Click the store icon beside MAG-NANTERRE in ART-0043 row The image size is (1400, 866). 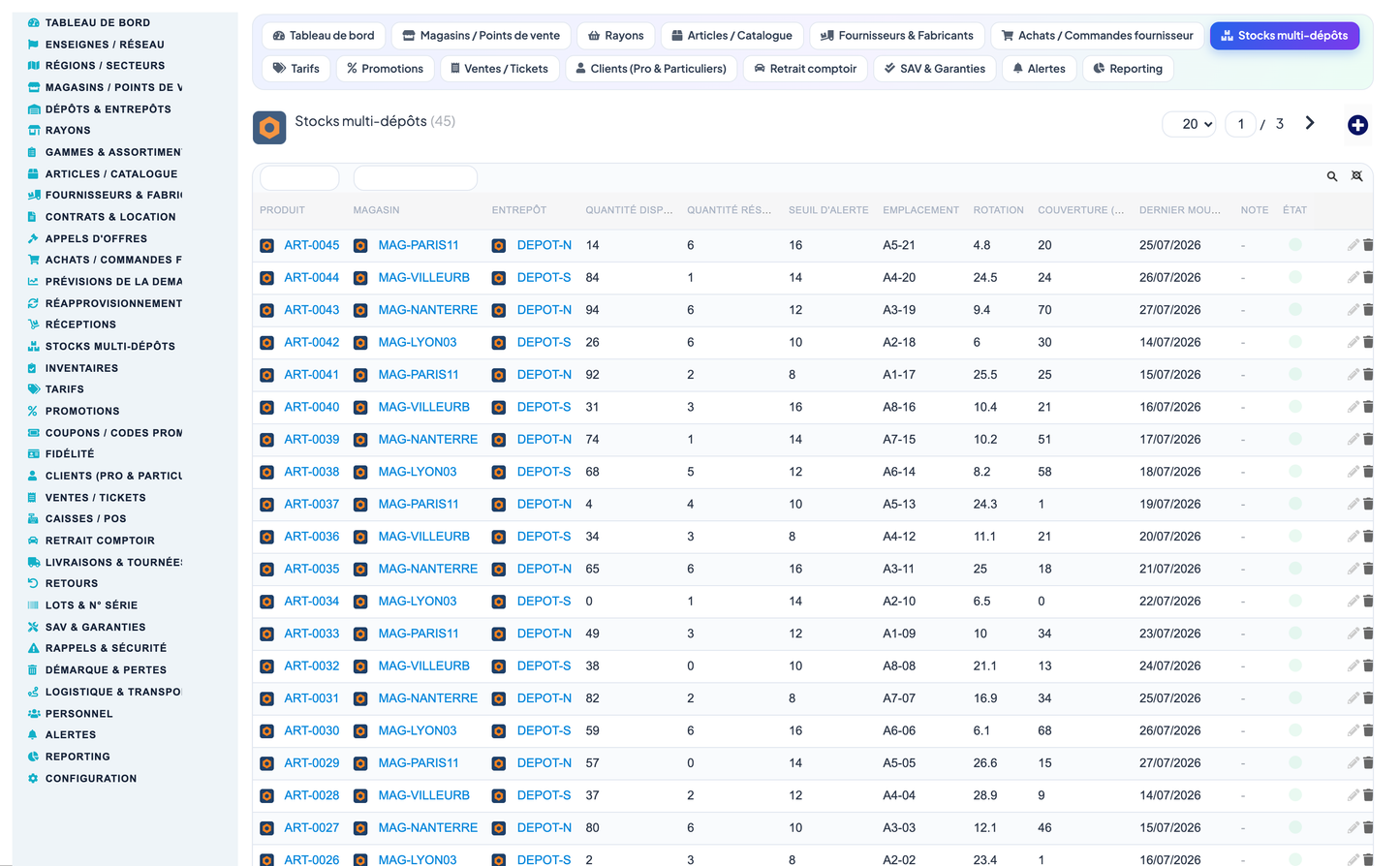pos(360,310)
